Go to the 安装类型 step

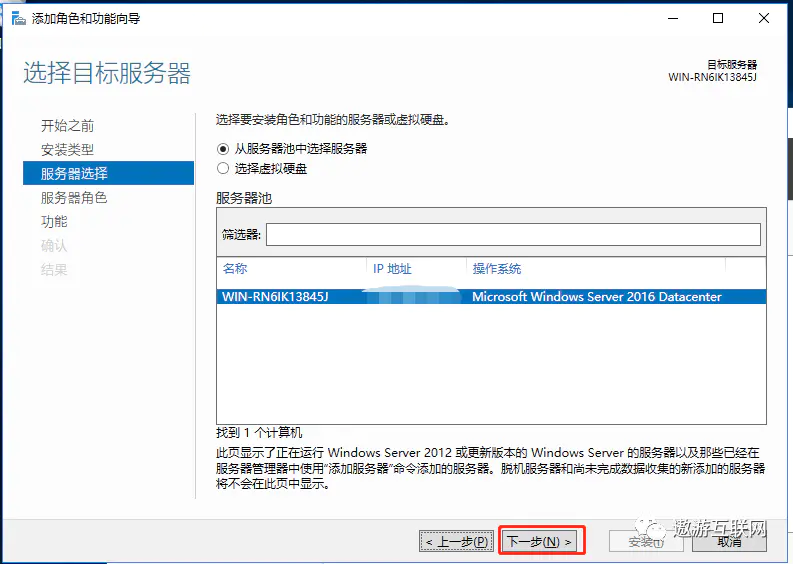67,149
